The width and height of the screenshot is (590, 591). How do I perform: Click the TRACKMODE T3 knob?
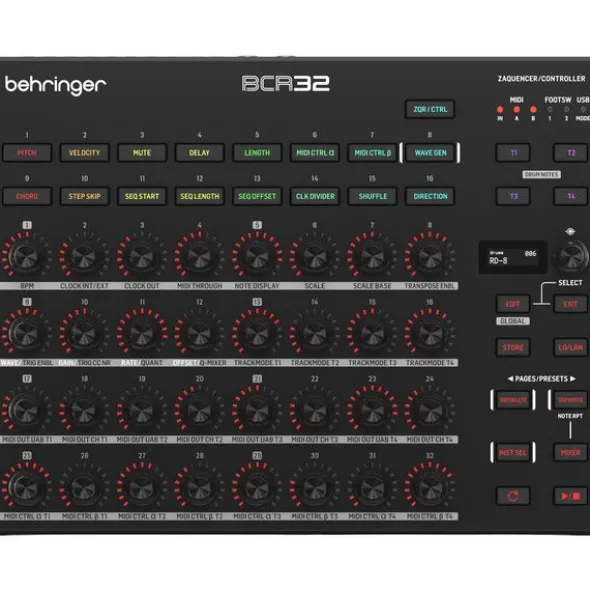[x=372, y=334]
